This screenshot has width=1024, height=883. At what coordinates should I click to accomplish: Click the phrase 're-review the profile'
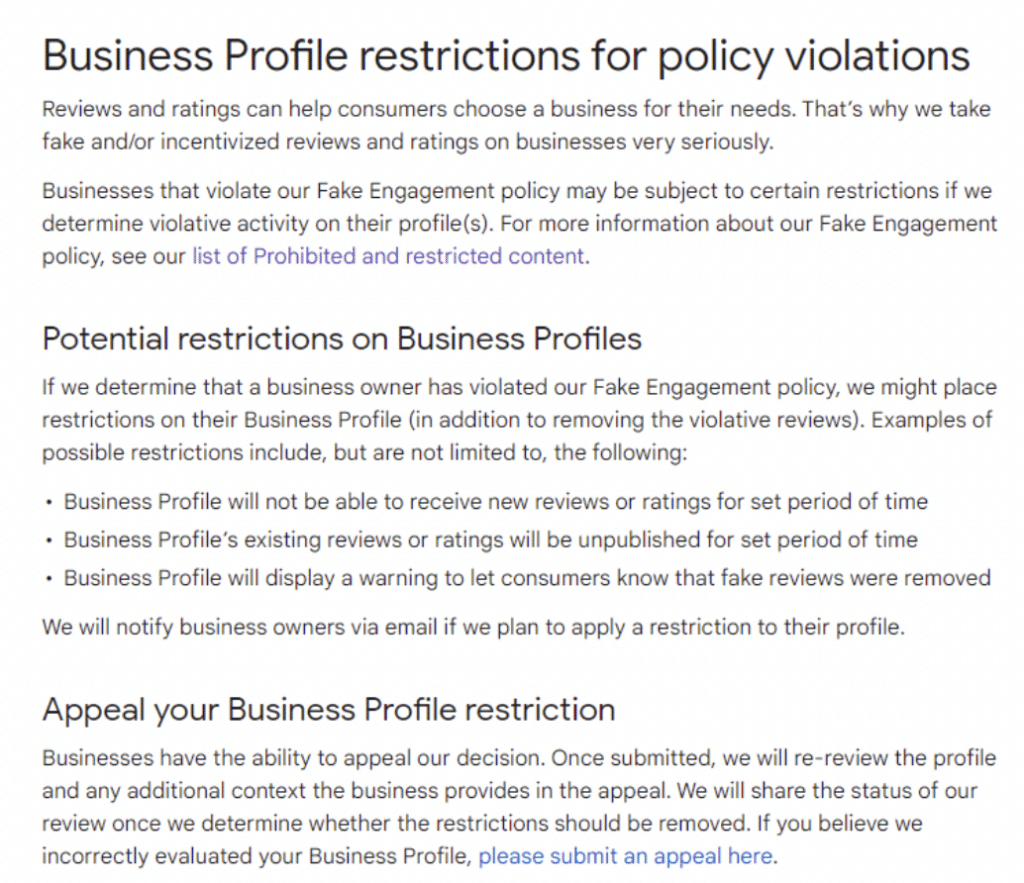895,758
